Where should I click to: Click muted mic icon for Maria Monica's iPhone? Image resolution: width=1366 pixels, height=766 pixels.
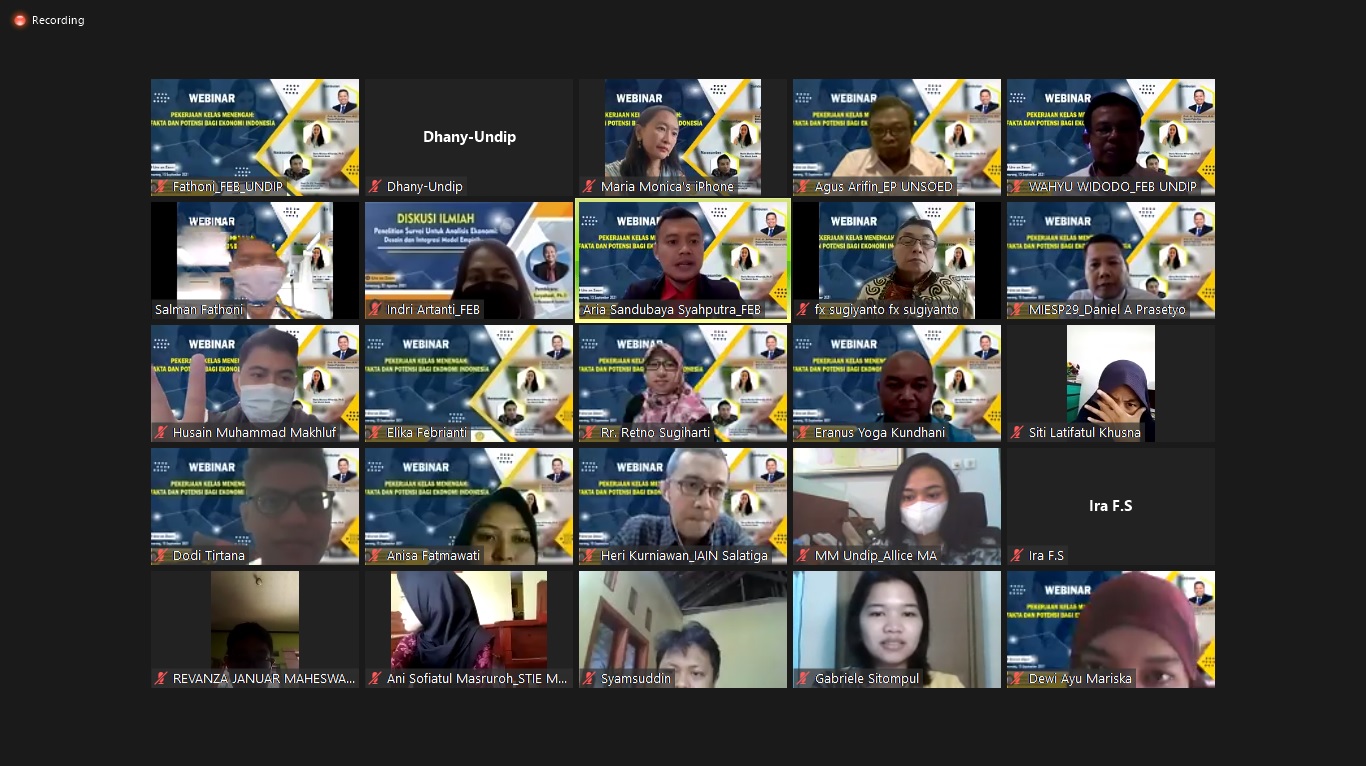pyautogui.click(x=590, y=187)
